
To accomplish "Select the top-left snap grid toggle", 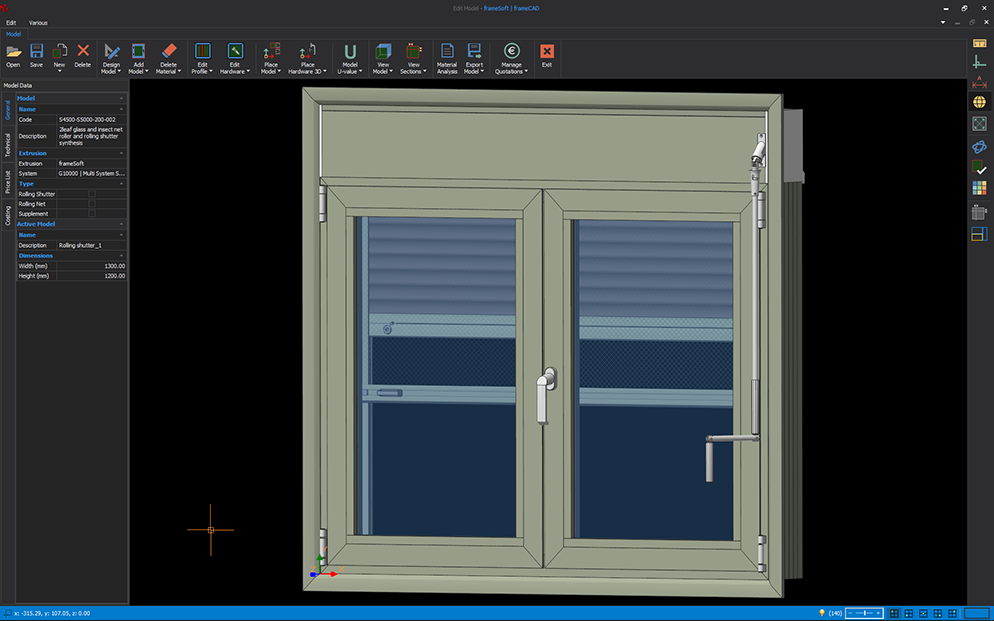I will [894, 613].
